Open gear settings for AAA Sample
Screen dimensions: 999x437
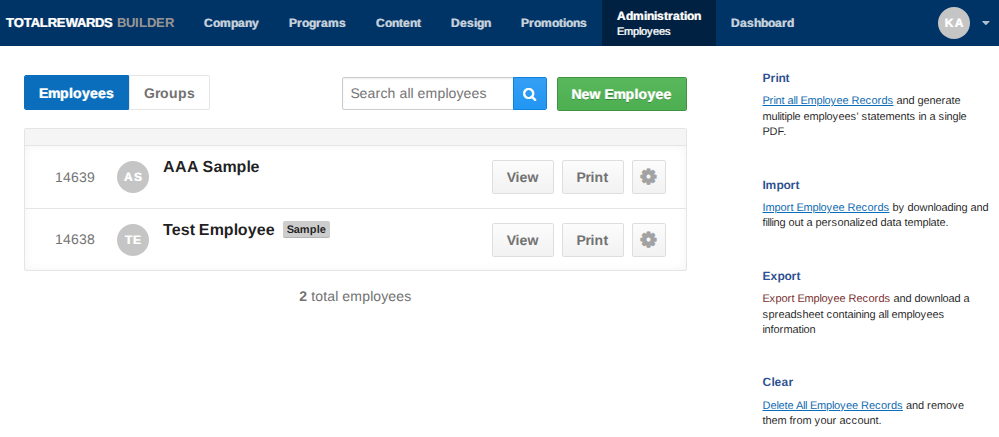pos(649,177)
